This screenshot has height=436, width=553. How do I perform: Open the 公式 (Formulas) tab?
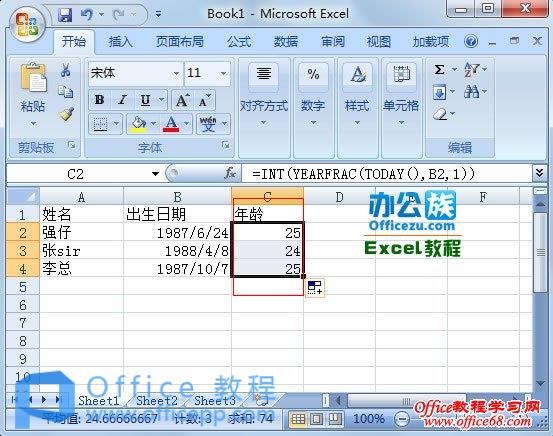click(239, 42)
